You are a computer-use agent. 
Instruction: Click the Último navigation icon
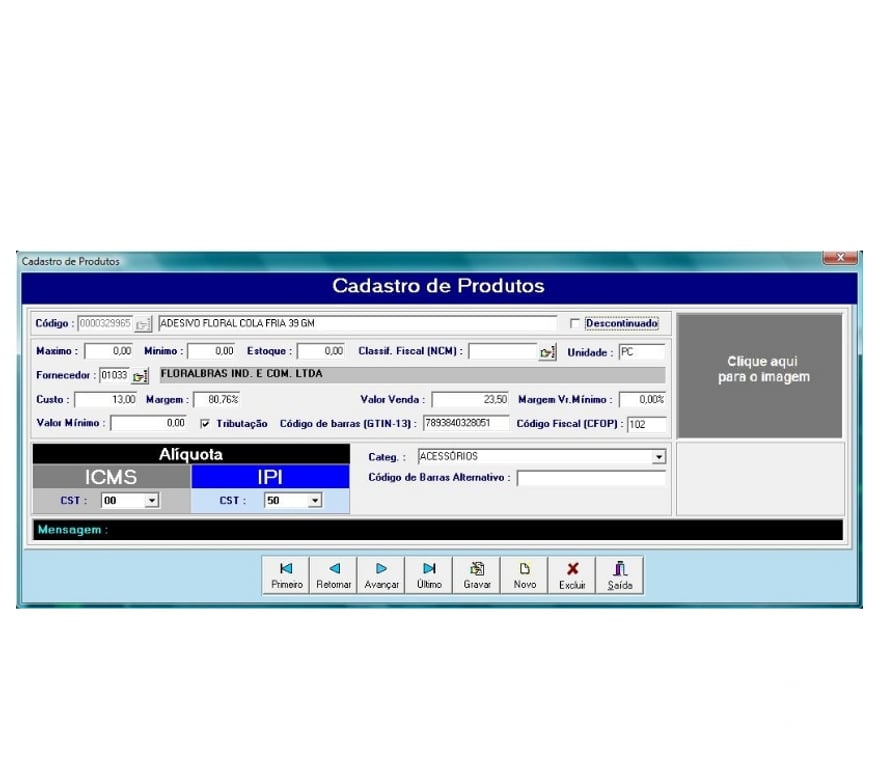428,570
